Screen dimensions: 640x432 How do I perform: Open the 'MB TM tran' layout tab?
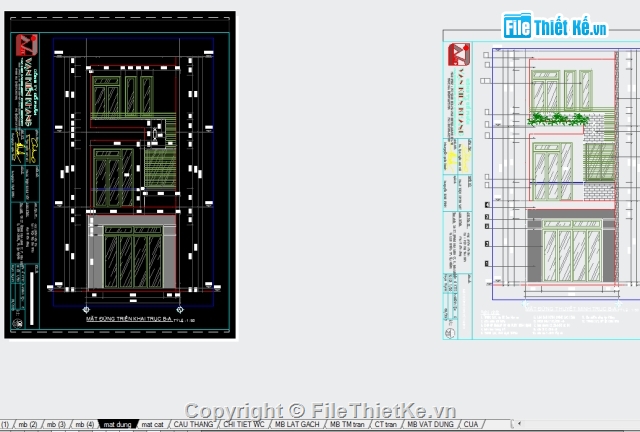347,425
